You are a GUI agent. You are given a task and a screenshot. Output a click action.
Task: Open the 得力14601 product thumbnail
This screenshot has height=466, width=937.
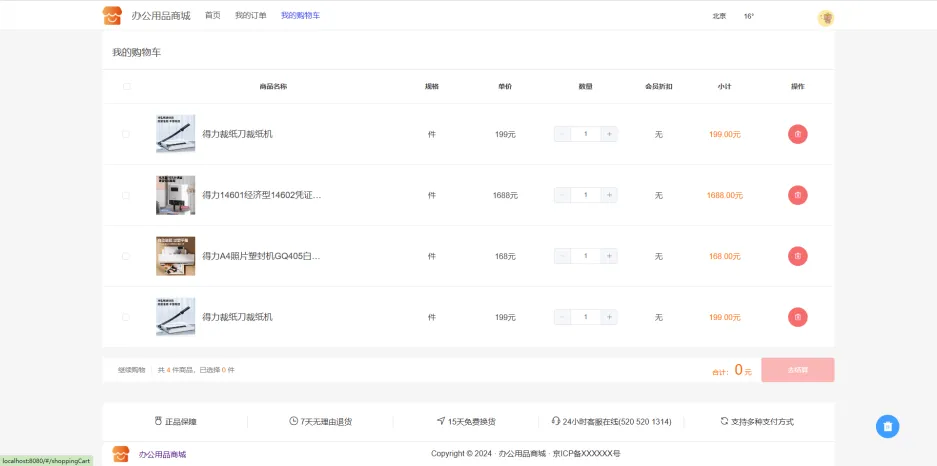[175, 195]
